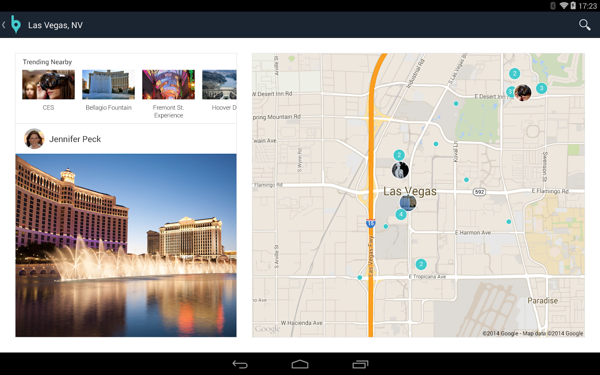Viewport: 600px width, 375px height.
Task: Open the blue building photo marker
Action: (408, 203)
